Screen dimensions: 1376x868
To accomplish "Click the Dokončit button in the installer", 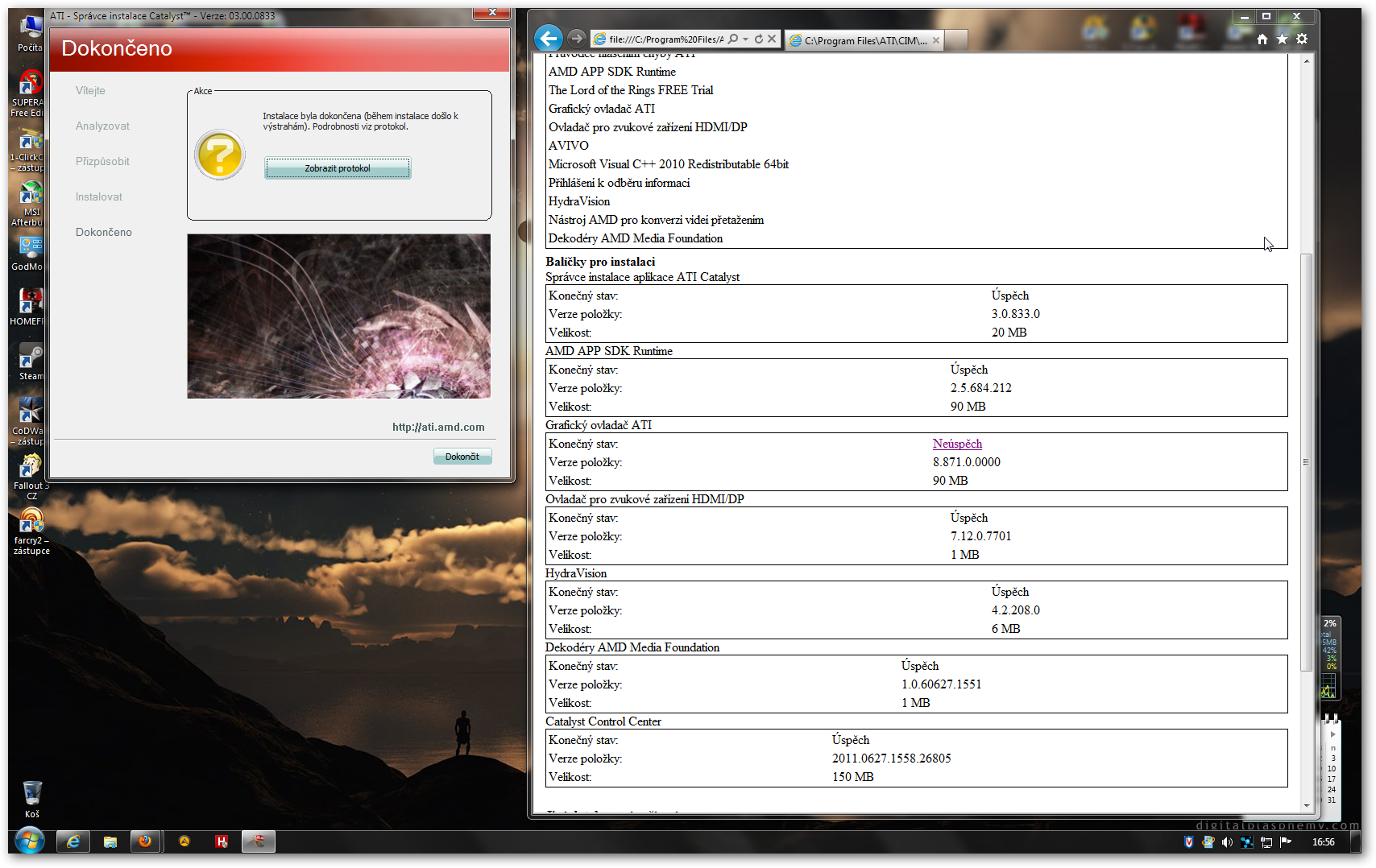I will coord(462,457).
